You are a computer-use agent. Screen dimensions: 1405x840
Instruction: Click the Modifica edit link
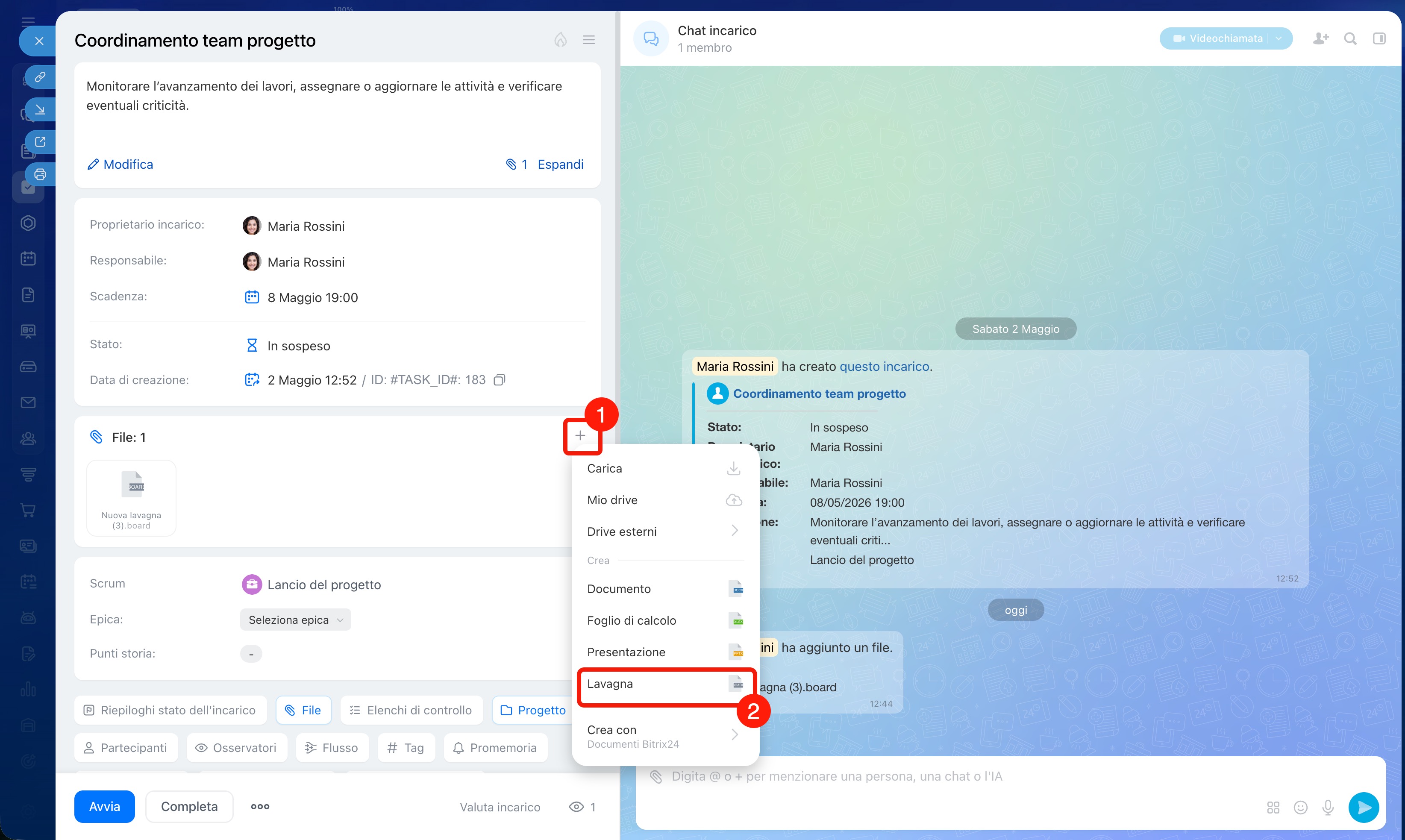pos(120,164)
